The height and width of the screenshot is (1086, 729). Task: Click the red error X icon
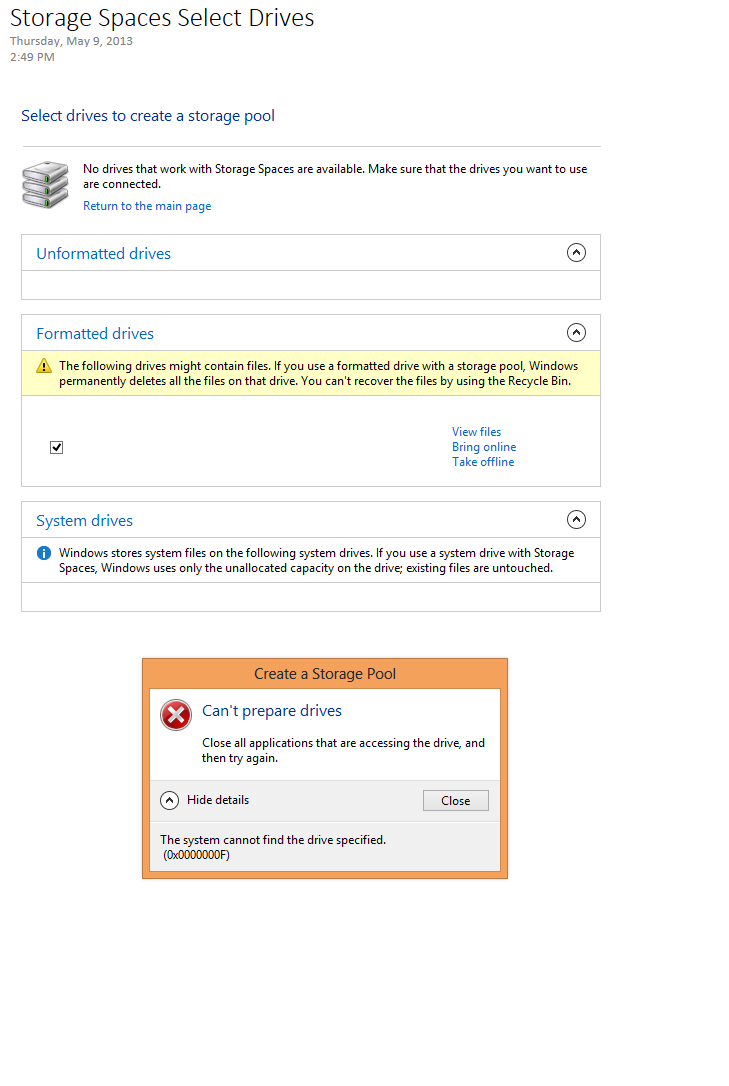click(x=176, y=715)
